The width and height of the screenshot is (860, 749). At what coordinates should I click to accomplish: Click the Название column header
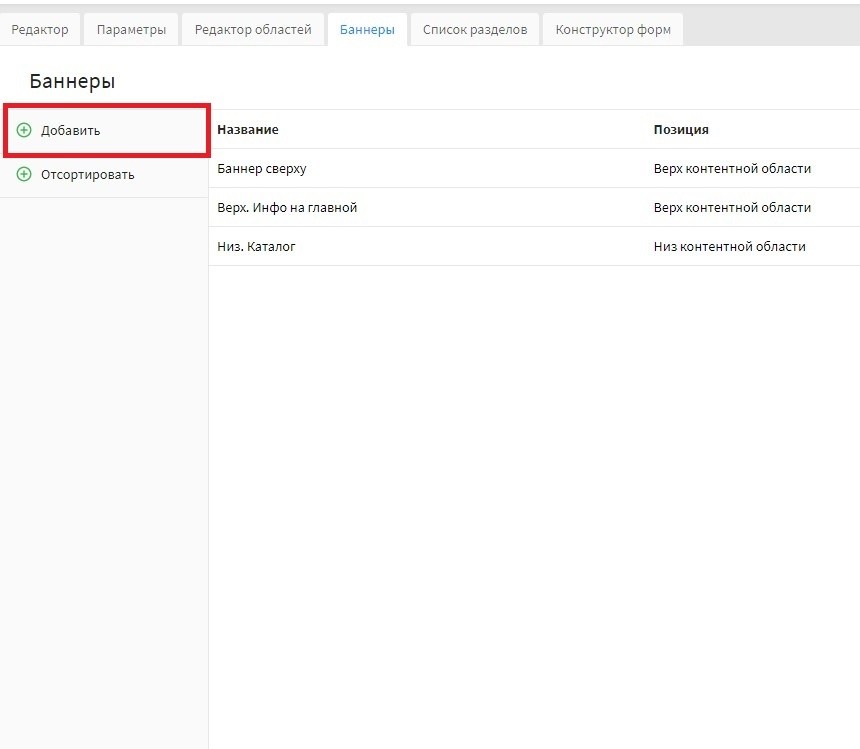pyautogui.click(x=248, y=130)
